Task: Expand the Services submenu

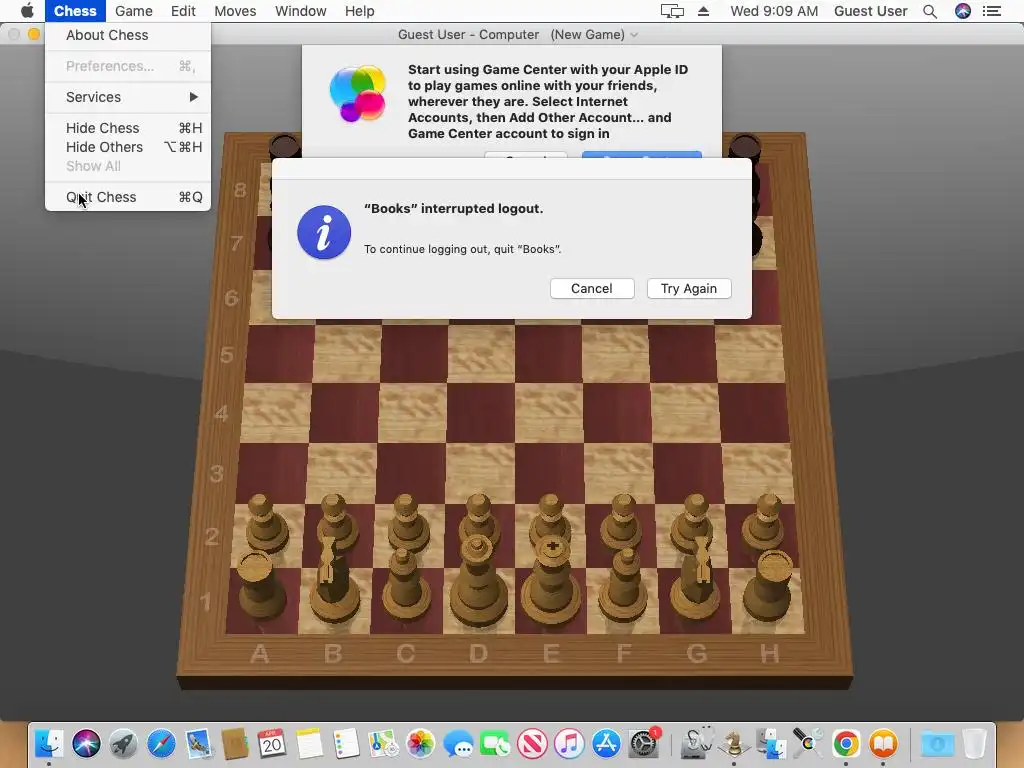Action: coord(128,97)
